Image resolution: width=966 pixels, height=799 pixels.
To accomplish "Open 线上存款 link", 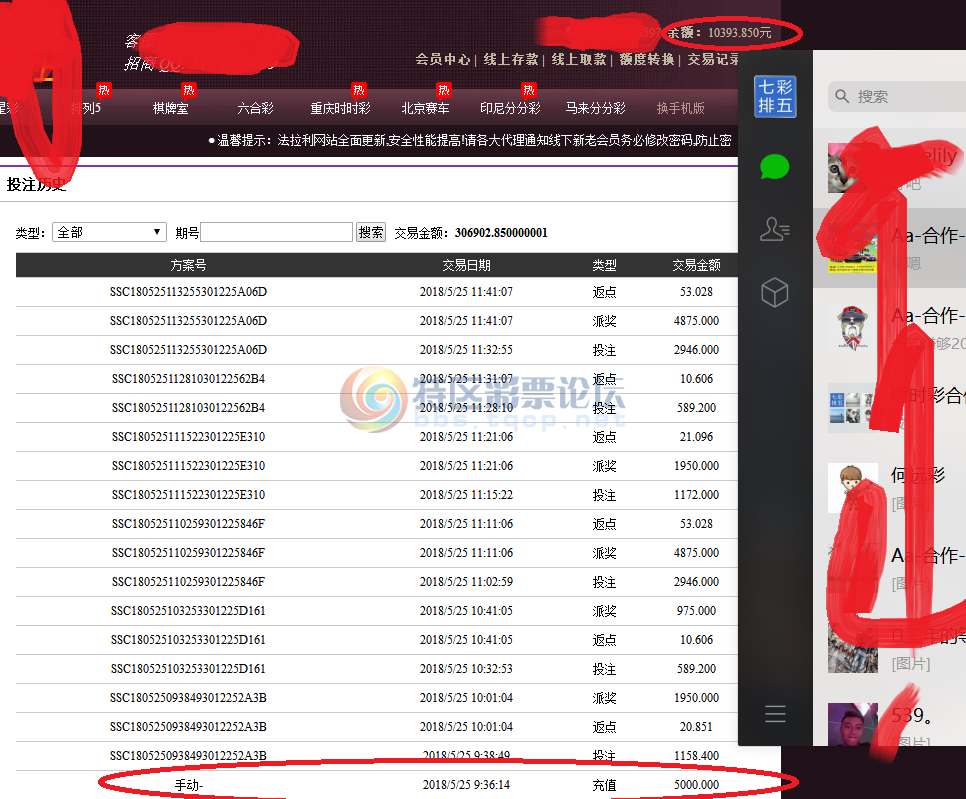I will pos(511,59).
